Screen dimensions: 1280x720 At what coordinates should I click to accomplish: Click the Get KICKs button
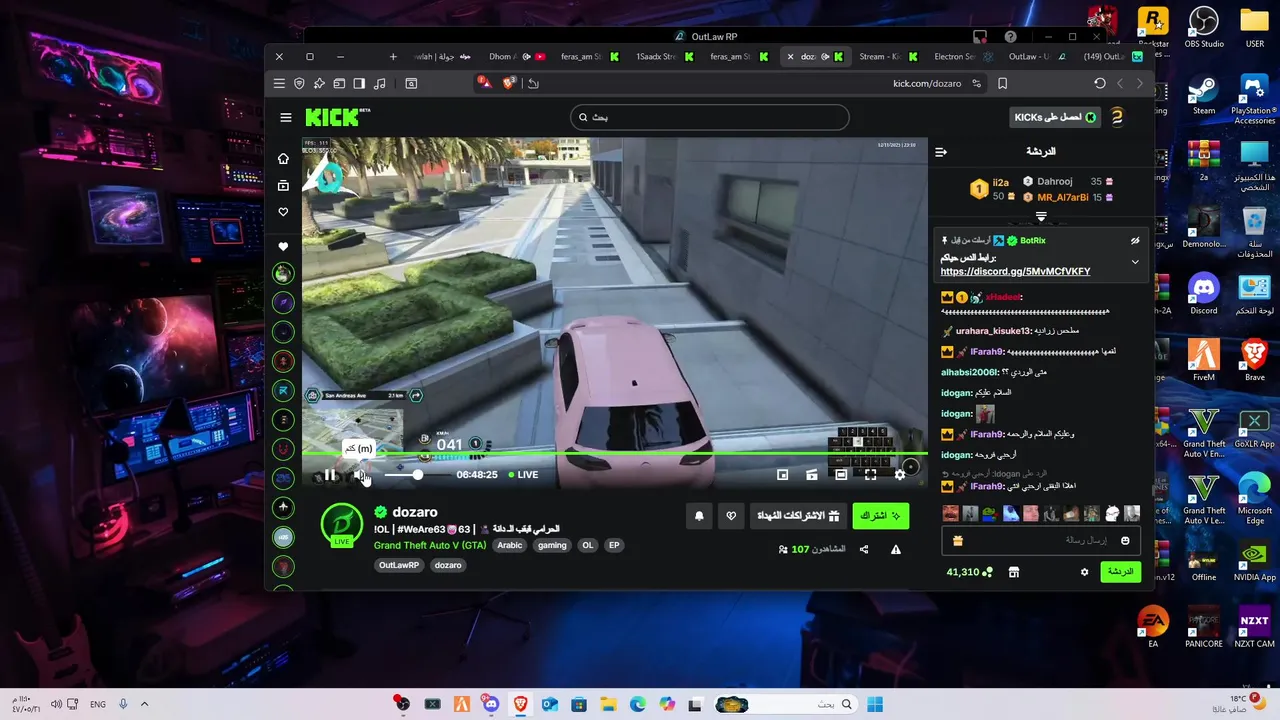[x=1056, y=117]
